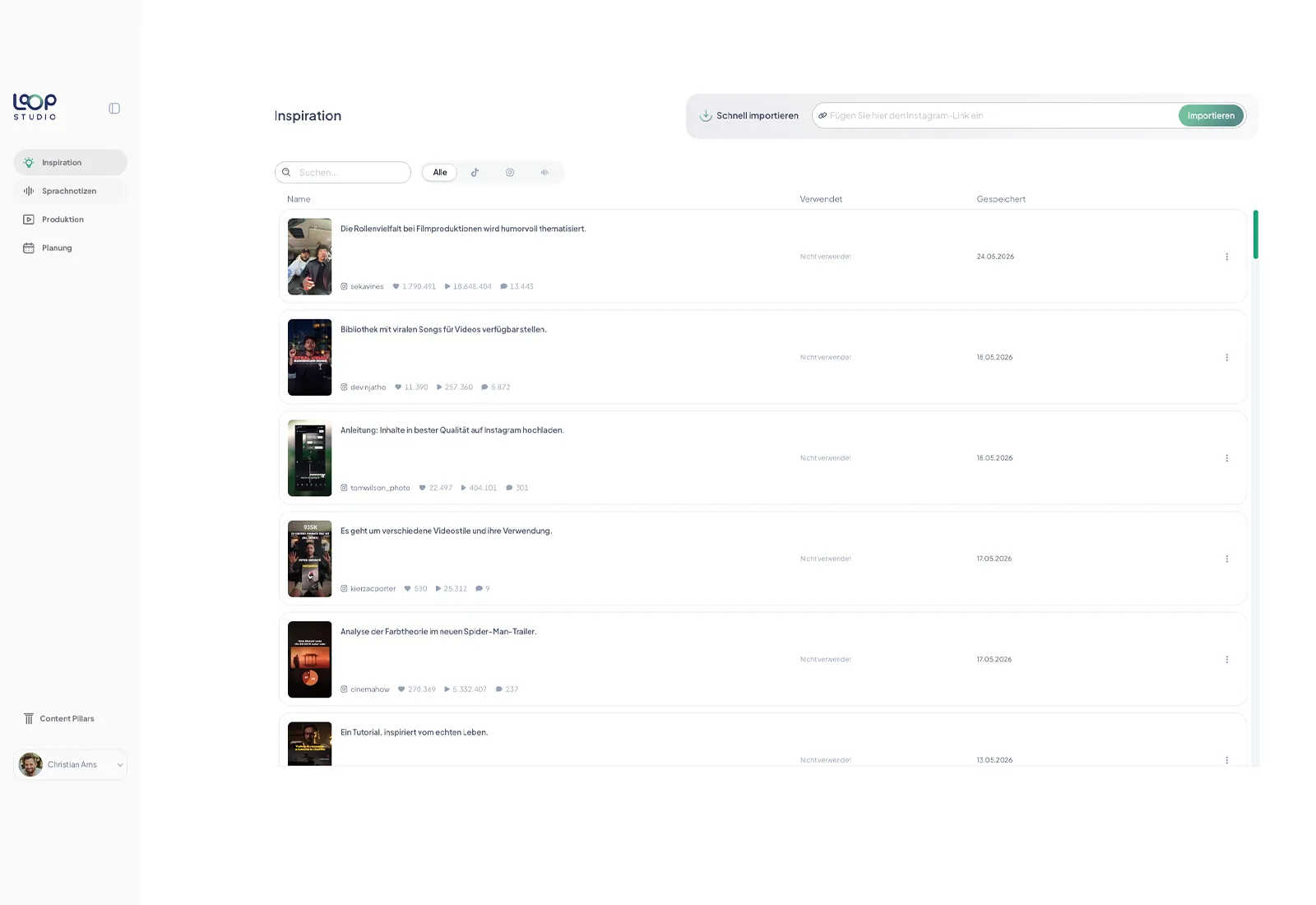Click the green vertical scrollbar thumb
Viewport: 1316px width, 905px height.
(1255, 234)
